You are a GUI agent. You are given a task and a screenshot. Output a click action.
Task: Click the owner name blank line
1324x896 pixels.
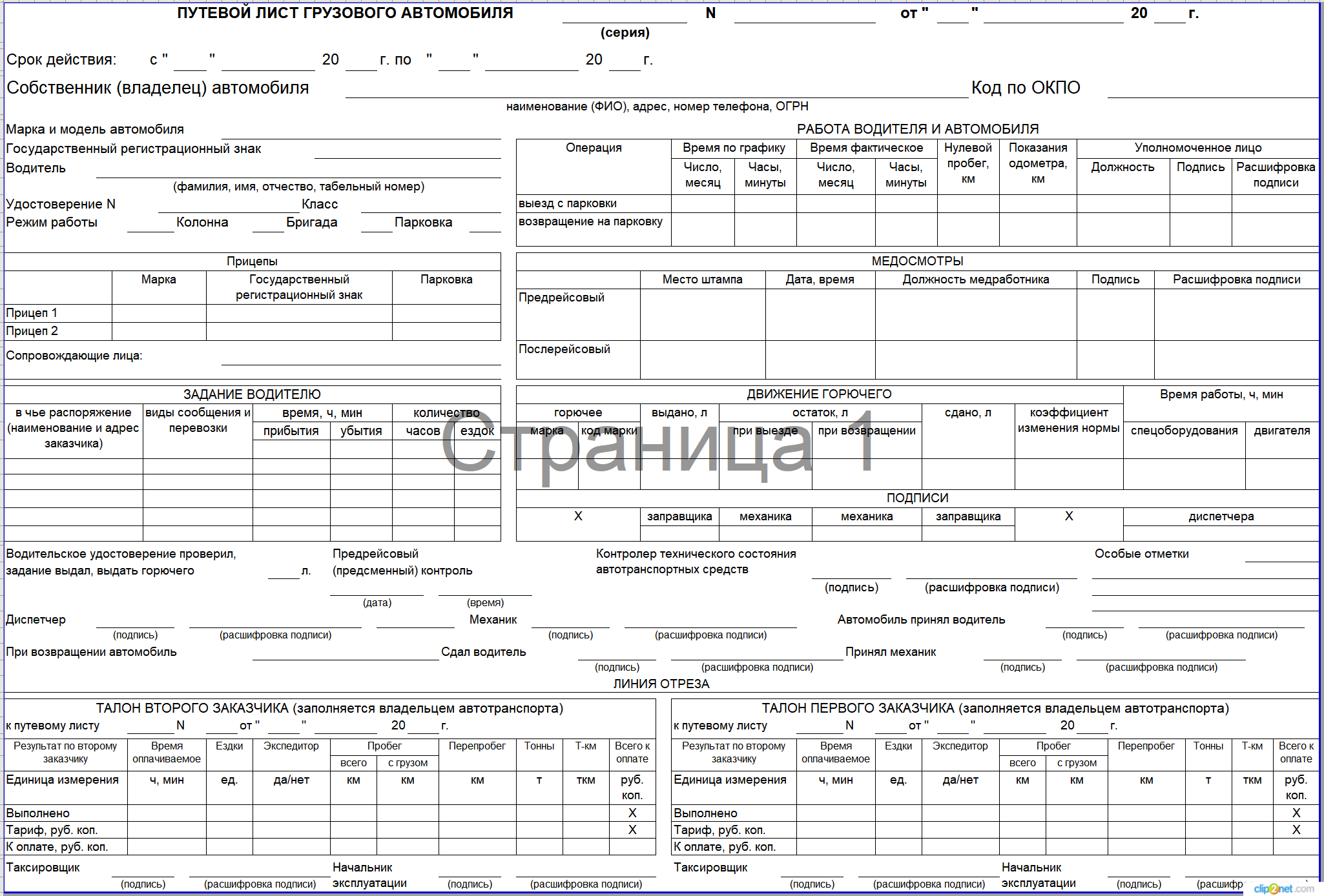[x=657, y=89]
